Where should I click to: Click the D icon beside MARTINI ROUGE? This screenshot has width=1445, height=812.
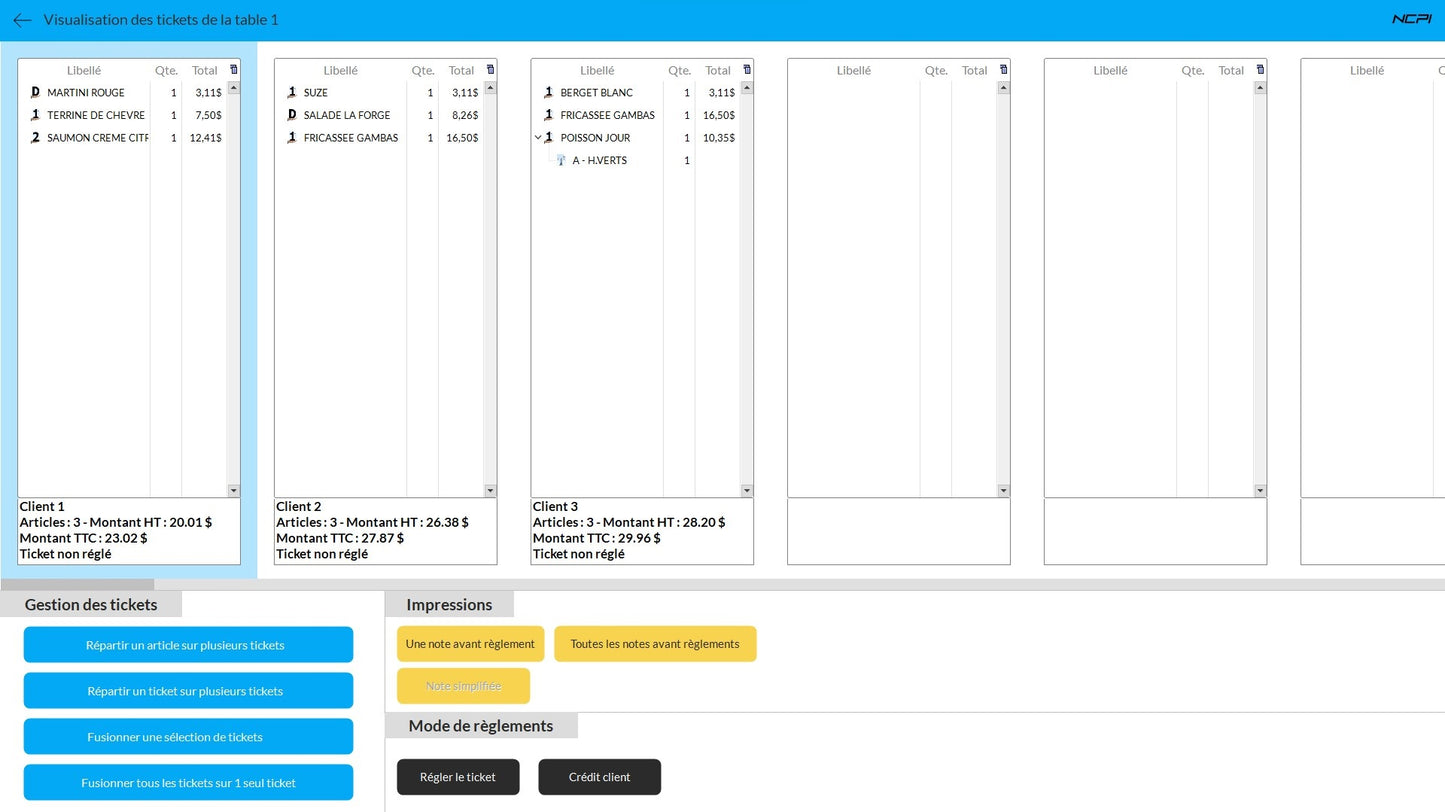(35, 92)
